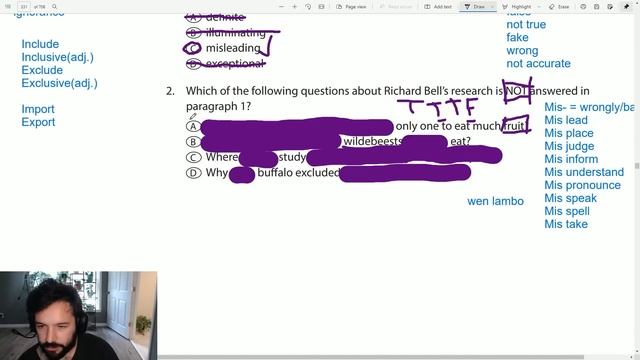Click the crossed-out option "exceptional"
This screenshot has width=640, height=360.
[235, 64]
